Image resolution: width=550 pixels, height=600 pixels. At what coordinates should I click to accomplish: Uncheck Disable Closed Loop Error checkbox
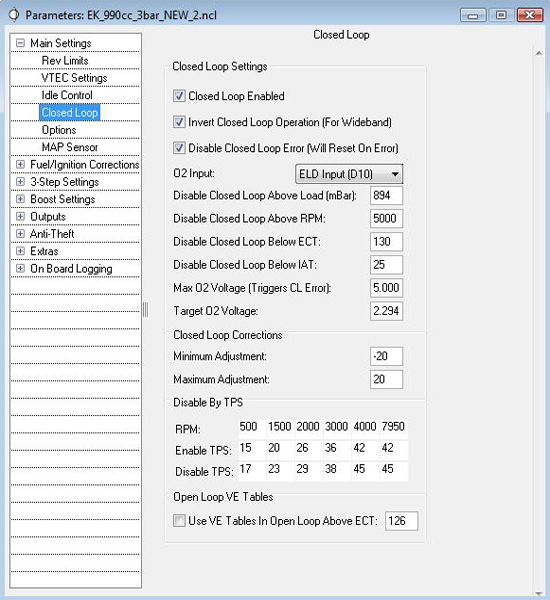tap(179, 148)
